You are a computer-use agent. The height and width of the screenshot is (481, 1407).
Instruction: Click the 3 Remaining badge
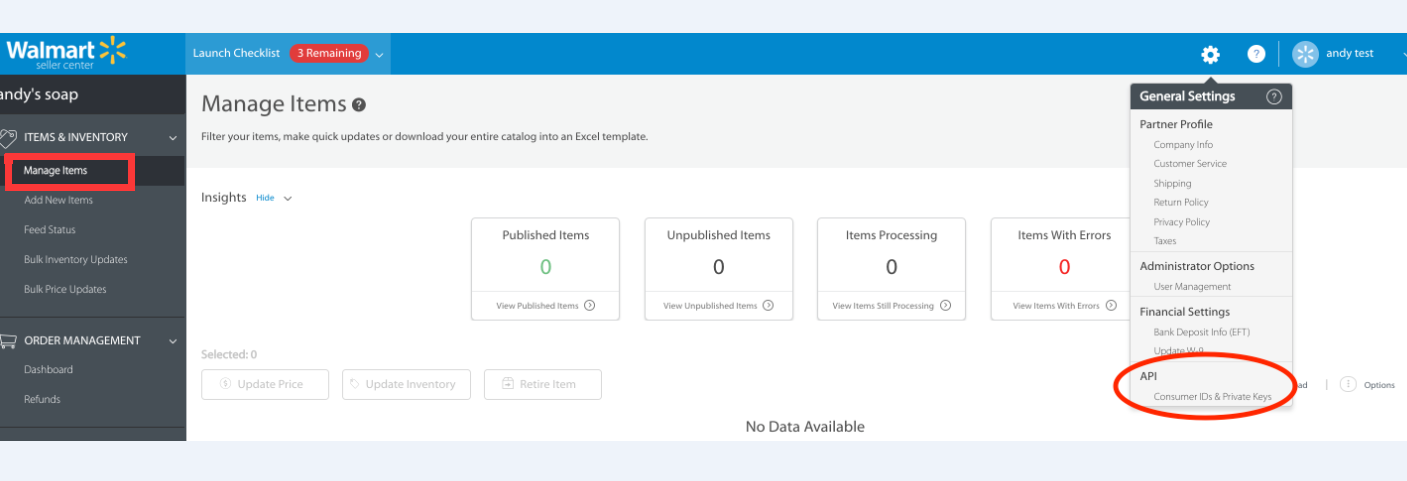[x=329, y=54]
